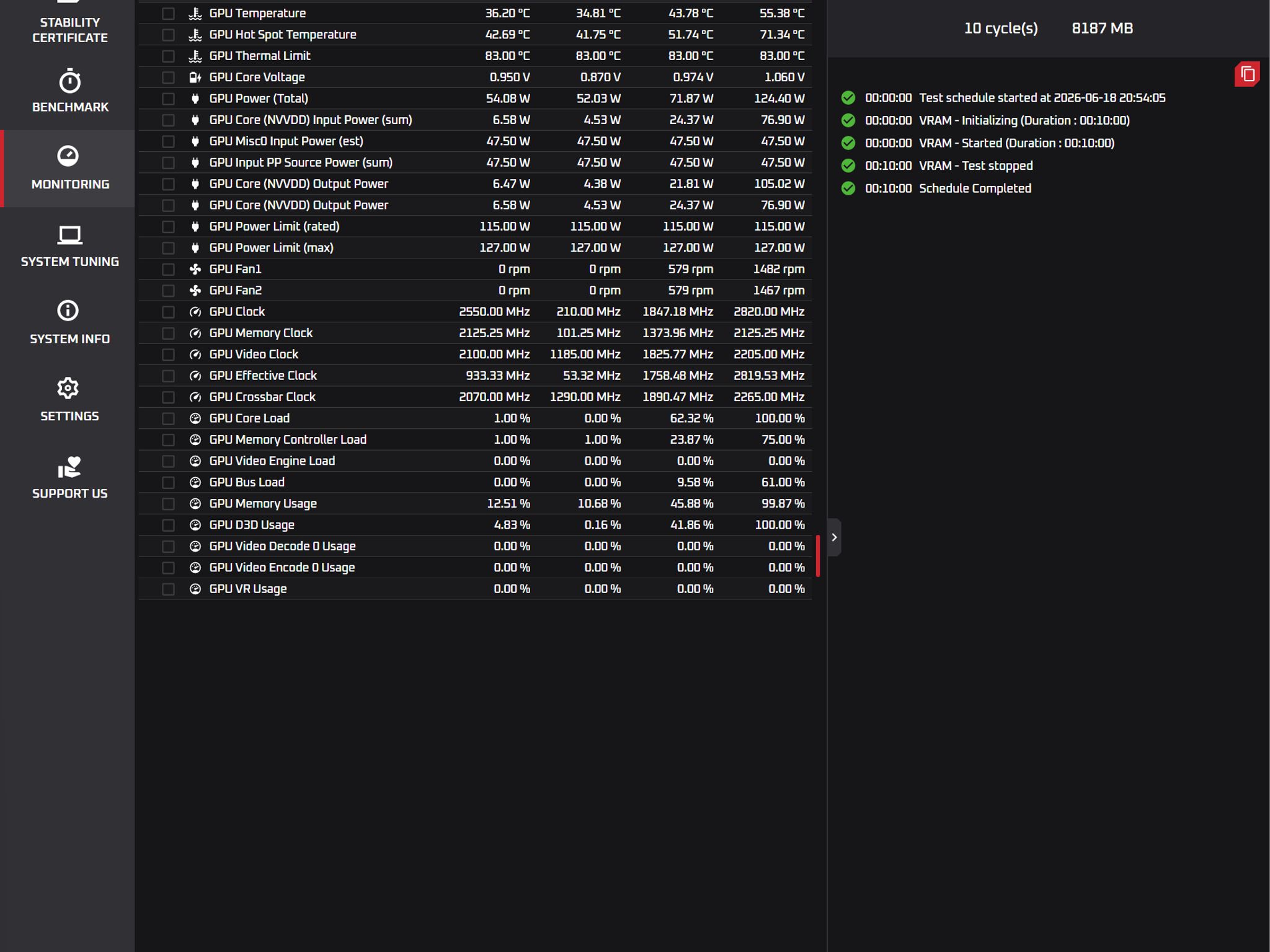
Task: Click 'Test schedule started' log entry
Action: click(x=1042, y=98)
